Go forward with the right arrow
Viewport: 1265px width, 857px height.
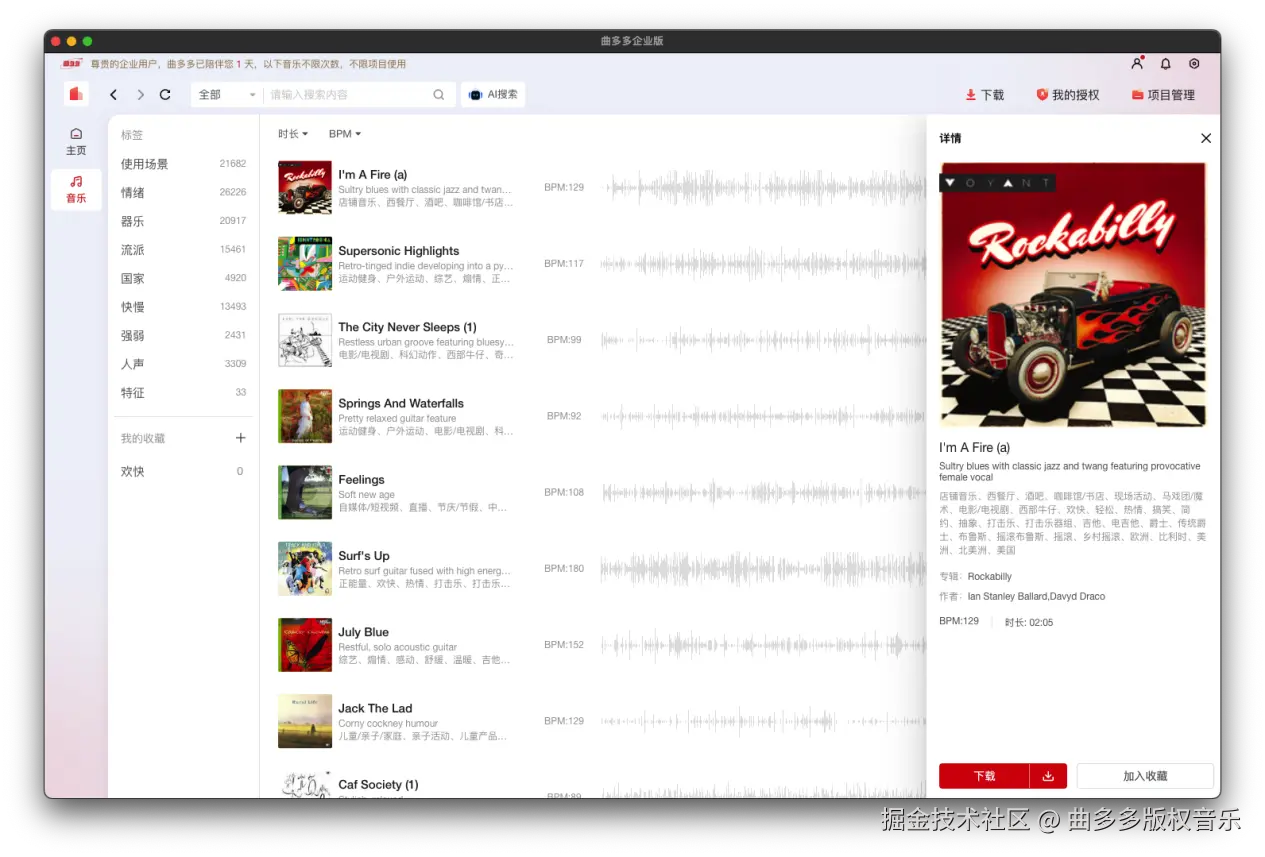(x=140, y=95)
